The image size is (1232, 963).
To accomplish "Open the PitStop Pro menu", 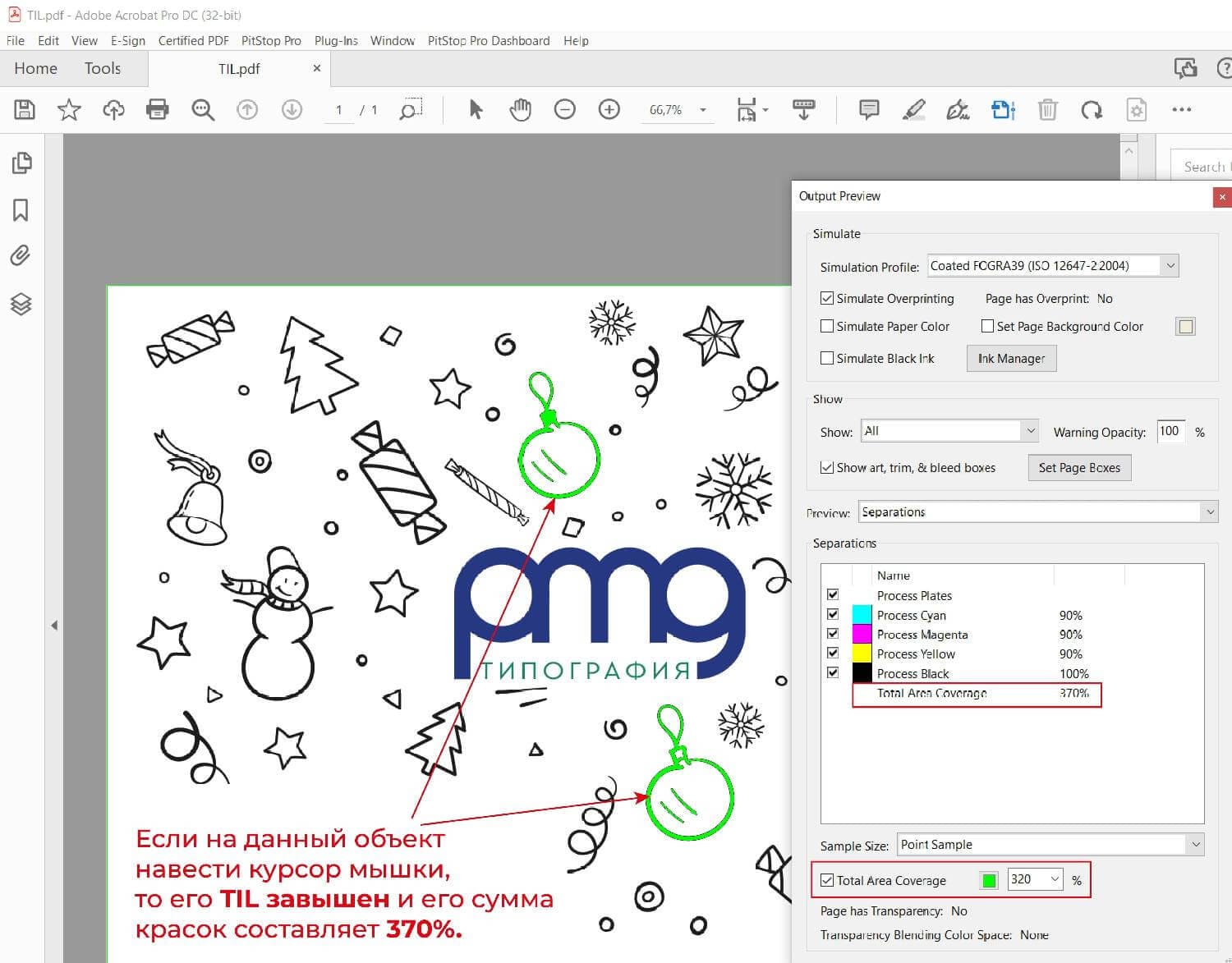I will click(x=271, y=40).
